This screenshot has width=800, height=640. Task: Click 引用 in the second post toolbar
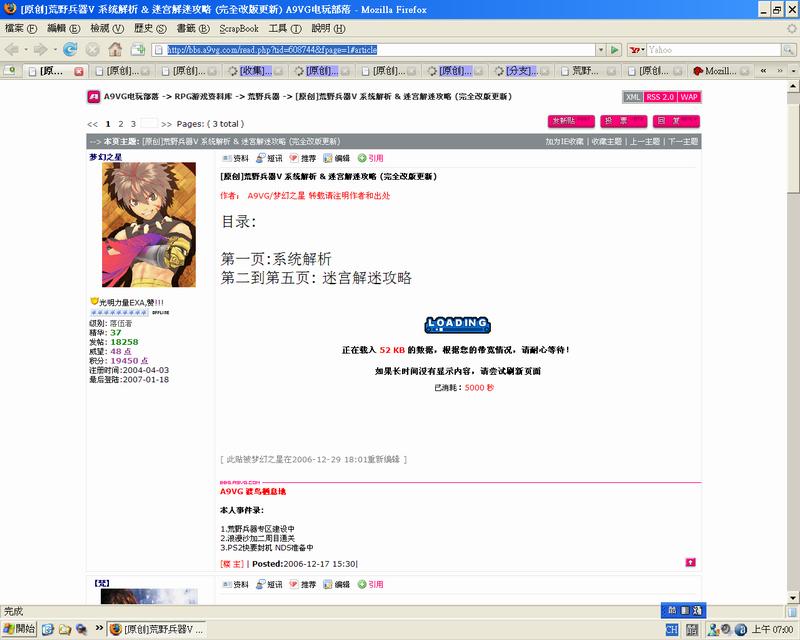(370, 584)
